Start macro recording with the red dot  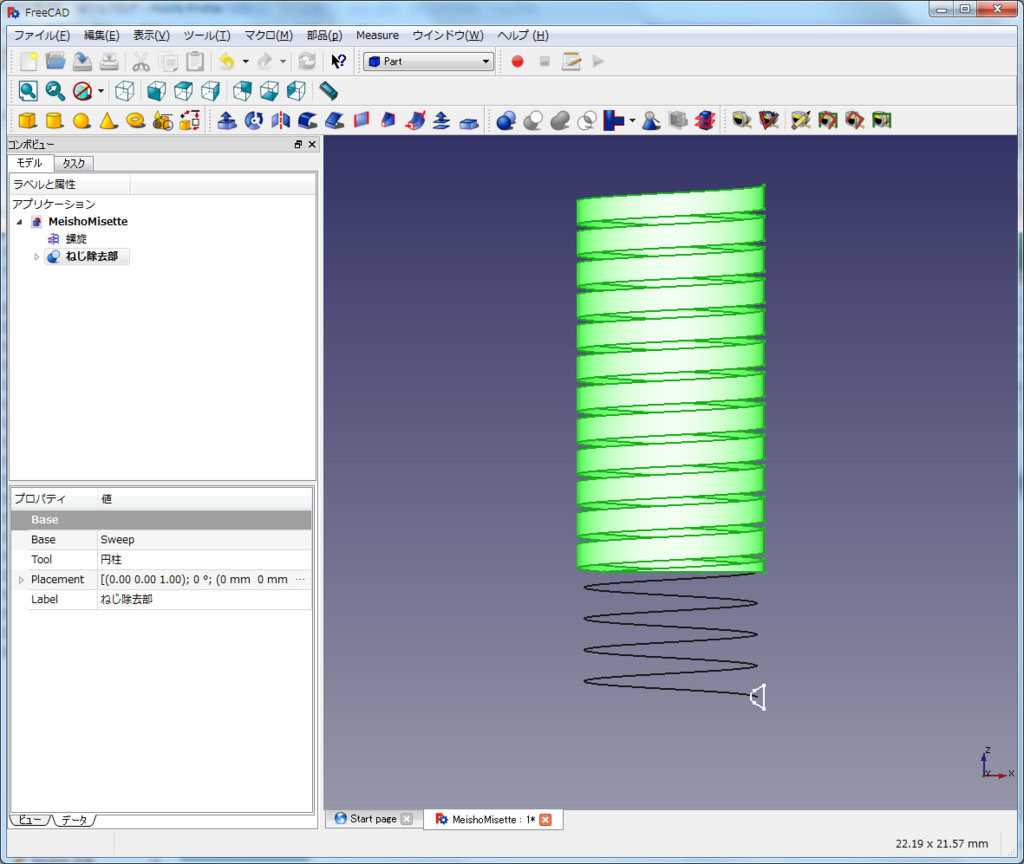coord(517,61)
